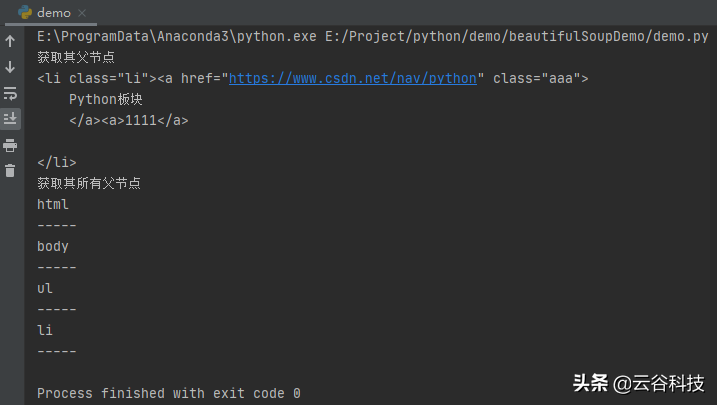Image resolution: width=717 pixels, height=405 pixels.
Task: Click the 'li' output line
Action: coord(45,330)
